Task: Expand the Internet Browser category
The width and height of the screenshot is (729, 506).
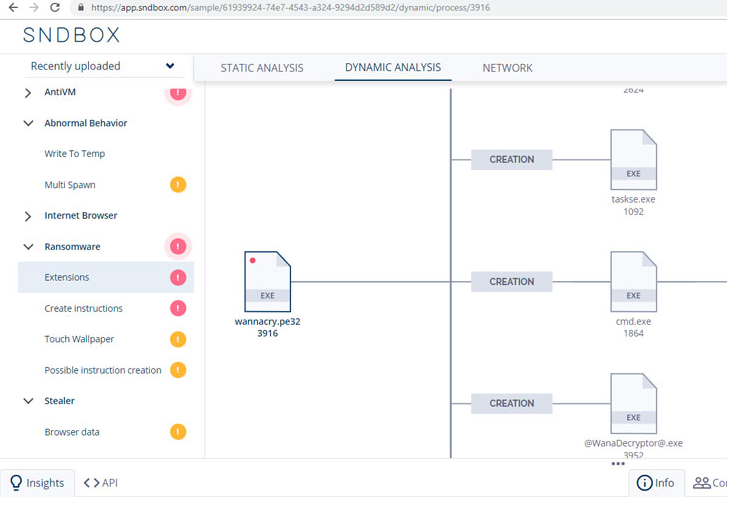Action: [x=28, y=216]
